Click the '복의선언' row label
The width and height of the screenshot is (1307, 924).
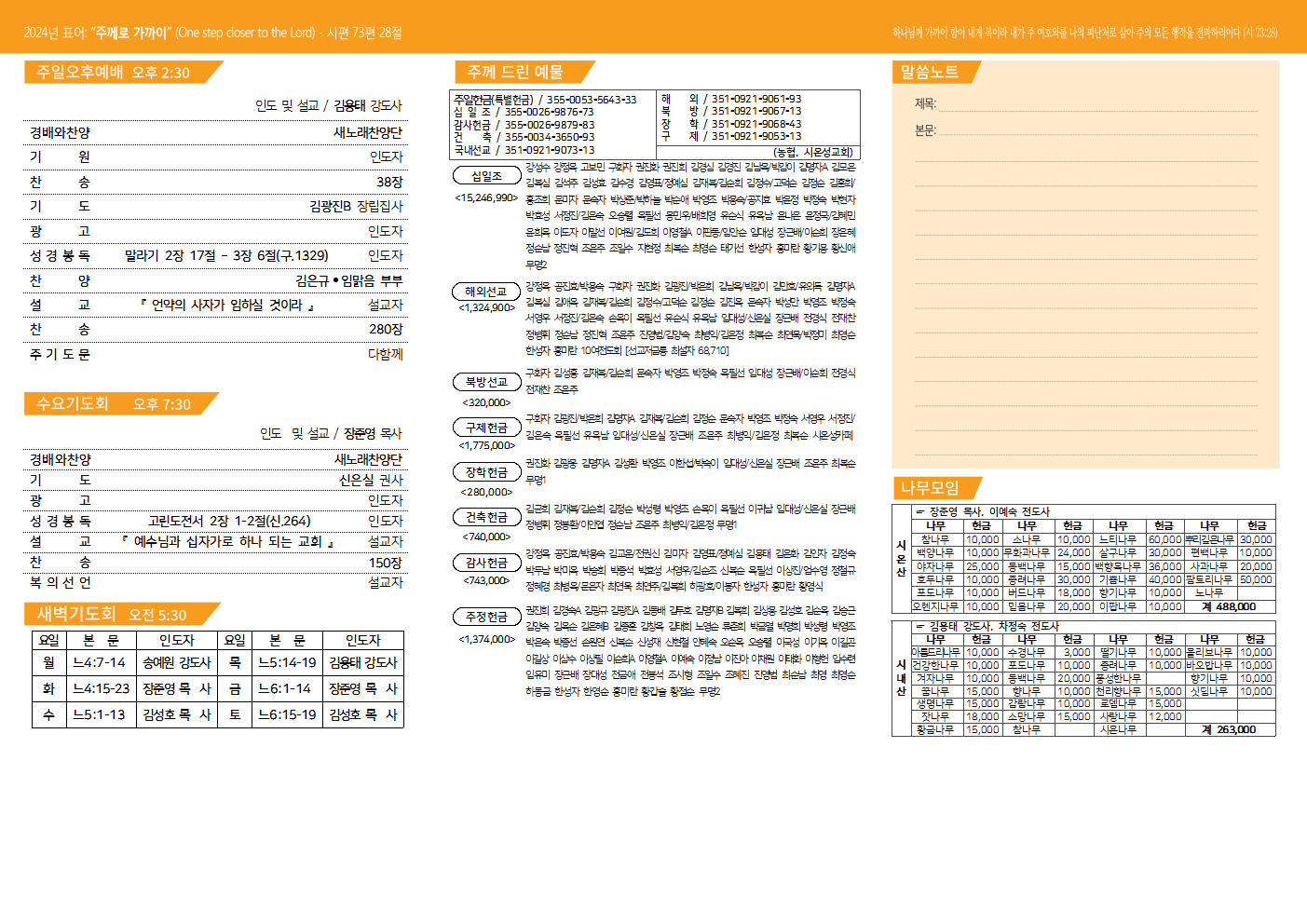(x=61, y=582)
